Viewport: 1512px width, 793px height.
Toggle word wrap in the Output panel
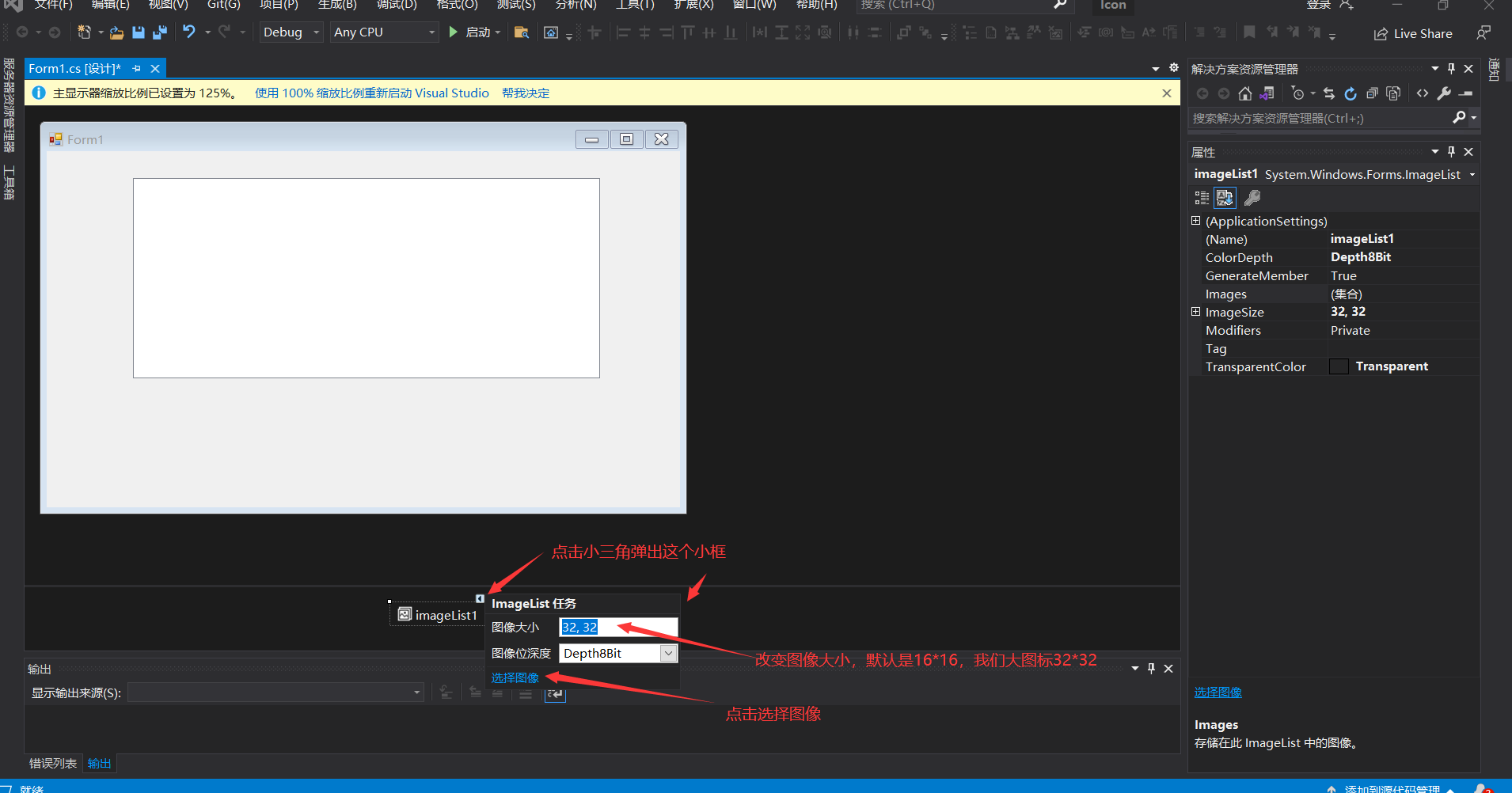(555, 693)
